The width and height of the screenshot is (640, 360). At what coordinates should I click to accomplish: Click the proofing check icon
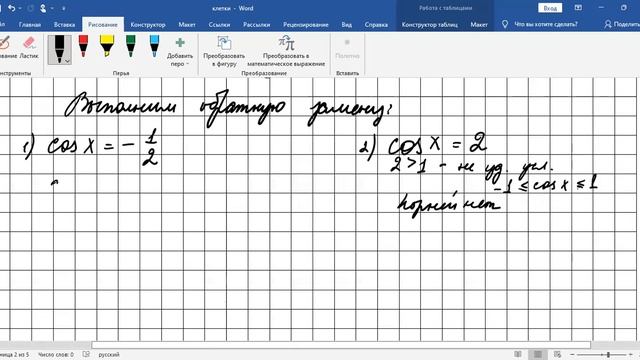(86, 354)
